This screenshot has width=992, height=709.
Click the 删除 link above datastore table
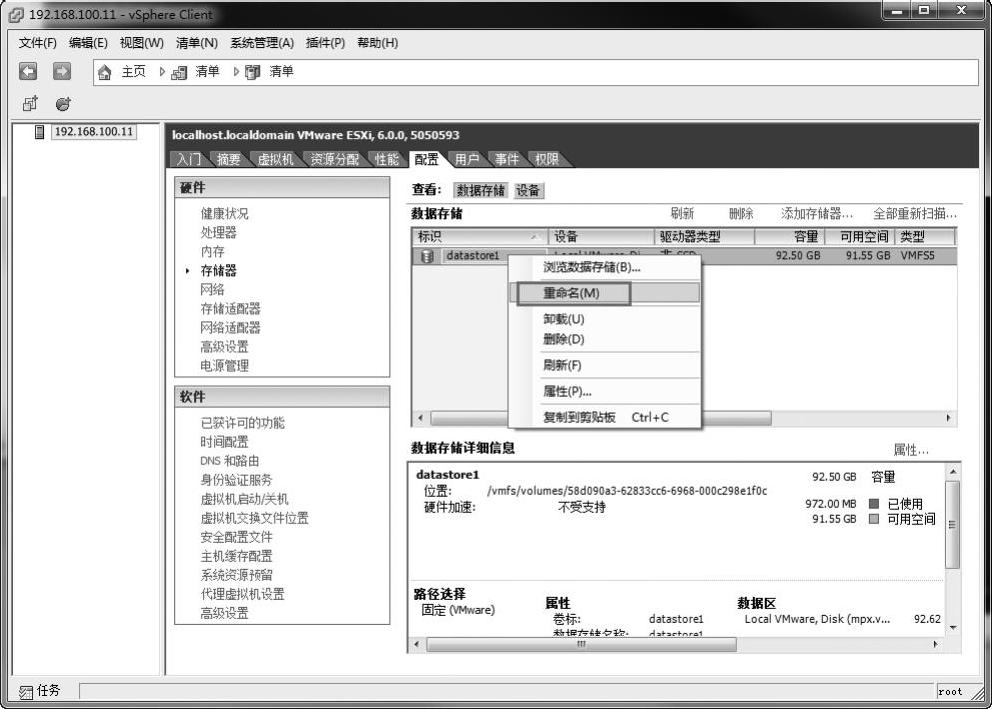[x=741, y=213]
